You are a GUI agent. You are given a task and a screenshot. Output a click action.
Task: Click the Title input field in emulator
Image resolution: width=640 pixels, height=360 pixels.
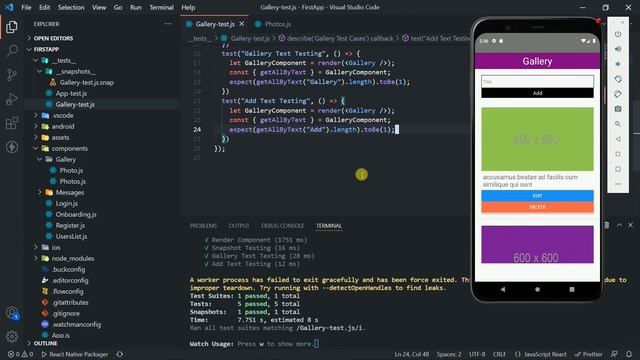(537, 81)
